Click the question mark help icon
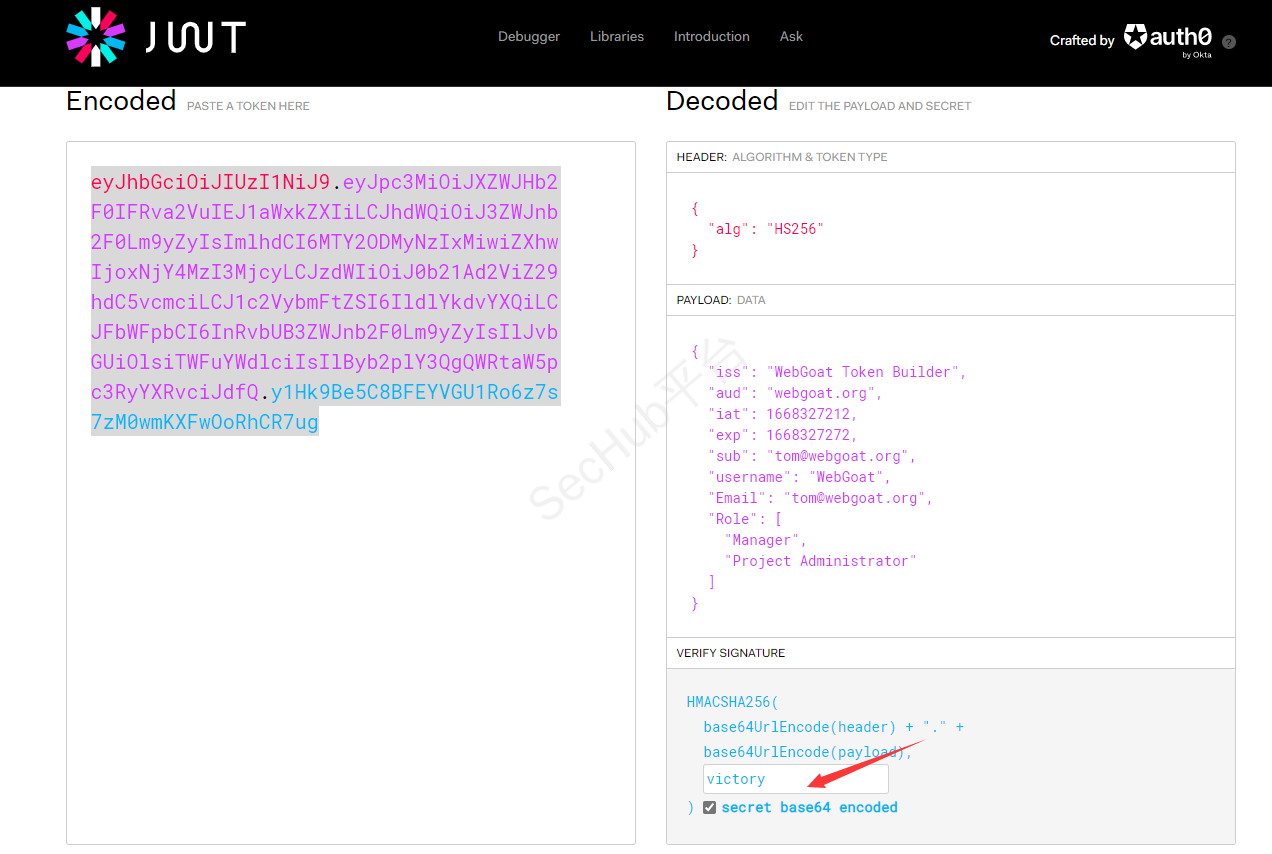 tap(1229, 42)
